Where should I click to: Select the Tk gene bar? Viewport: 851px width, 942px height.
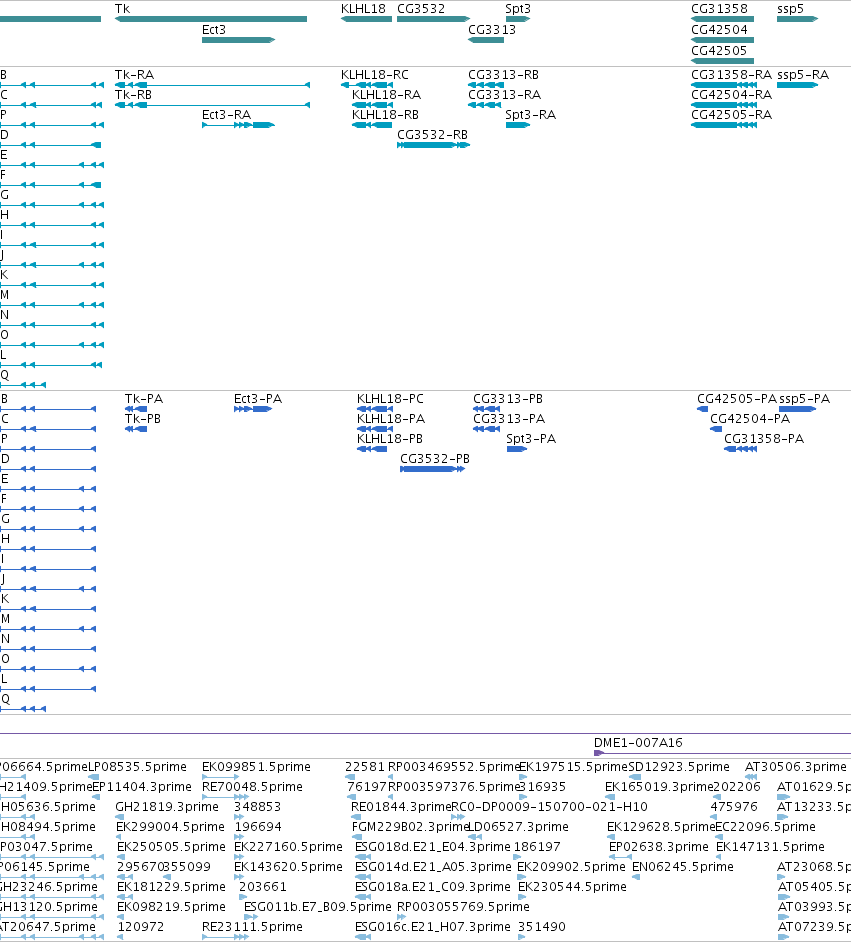pos(211,19)
